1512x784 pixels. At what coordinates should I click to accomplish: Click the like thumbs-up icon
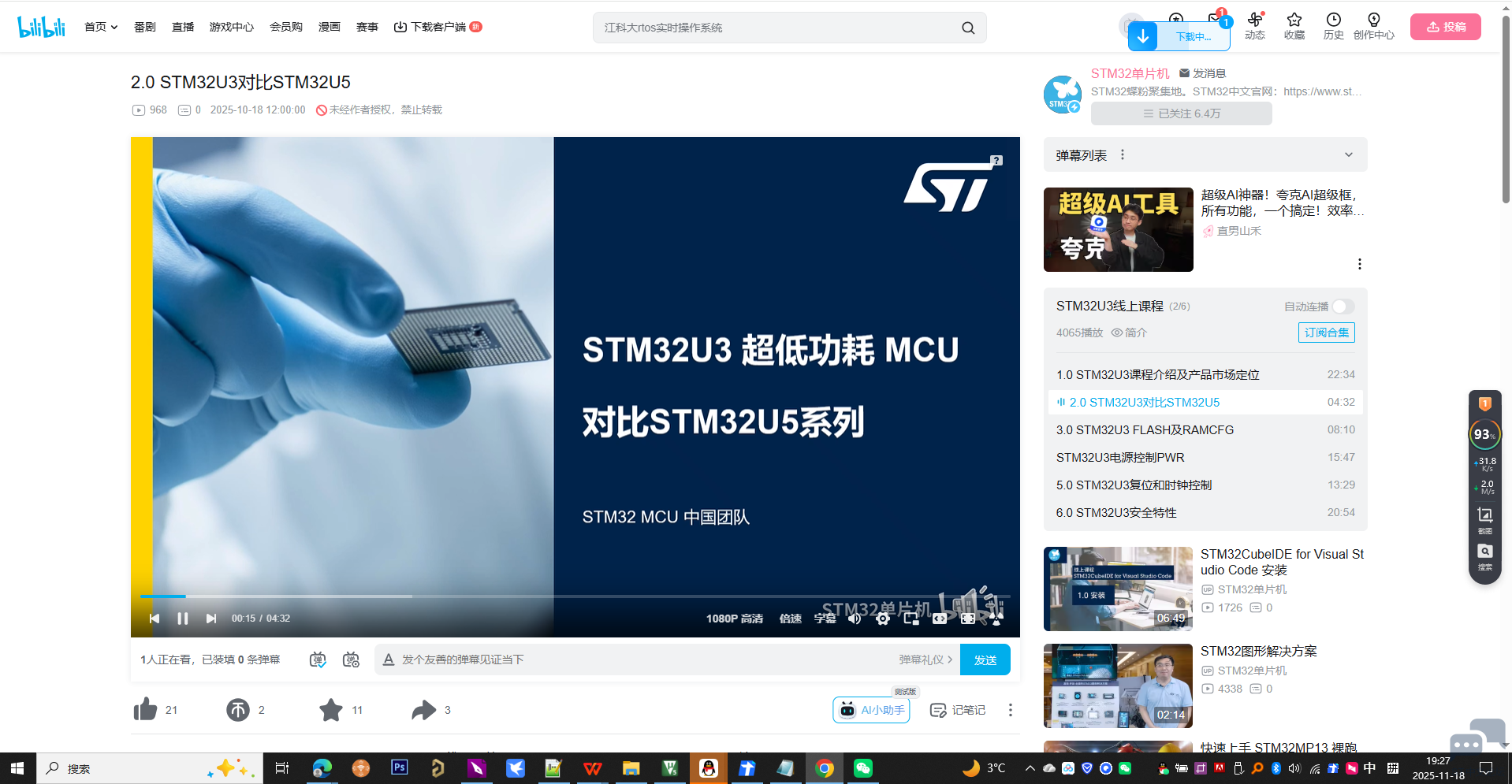coord(146,710)
